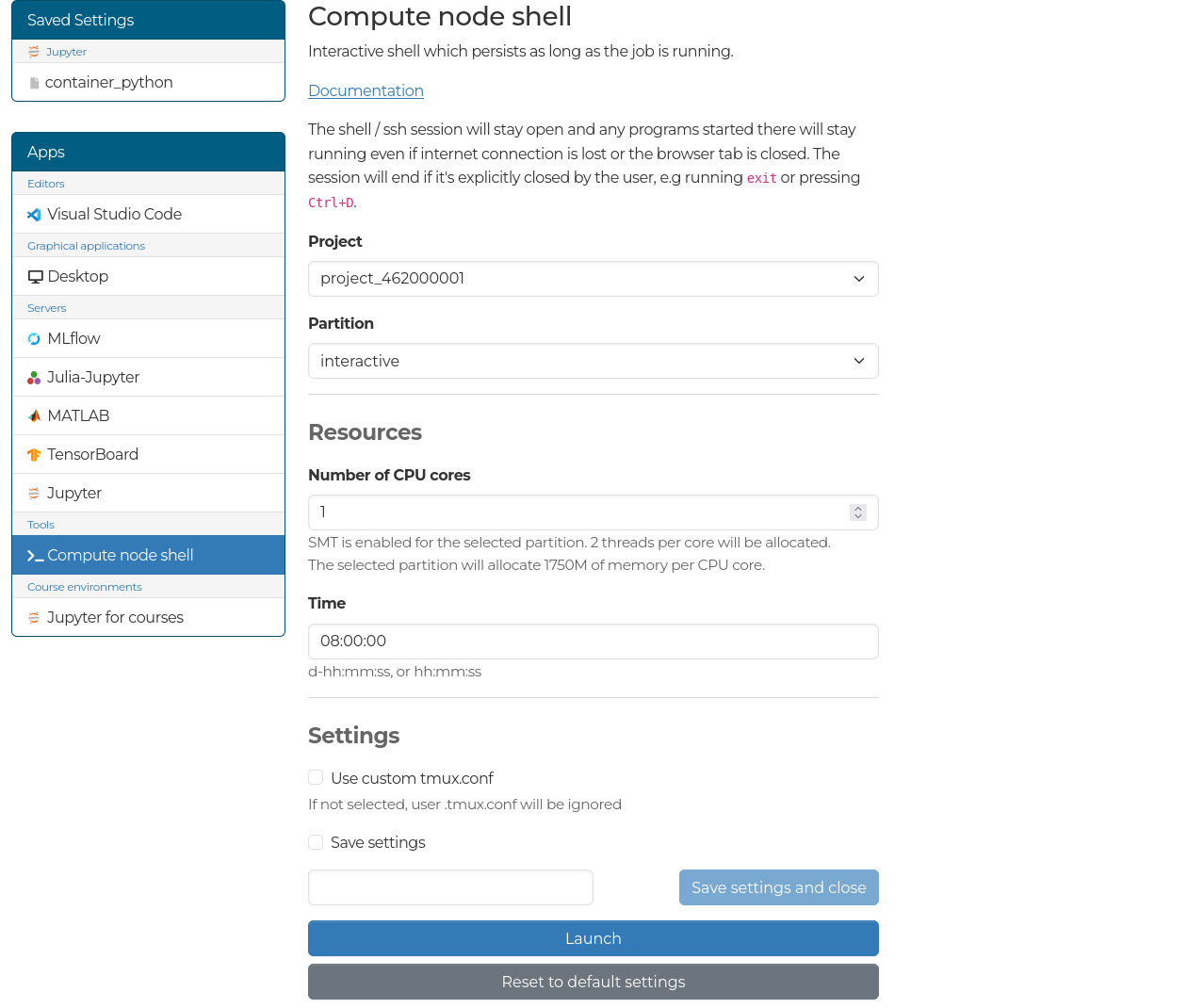
Task: Expand the Partition selection menu
Action: pos(593,361)
